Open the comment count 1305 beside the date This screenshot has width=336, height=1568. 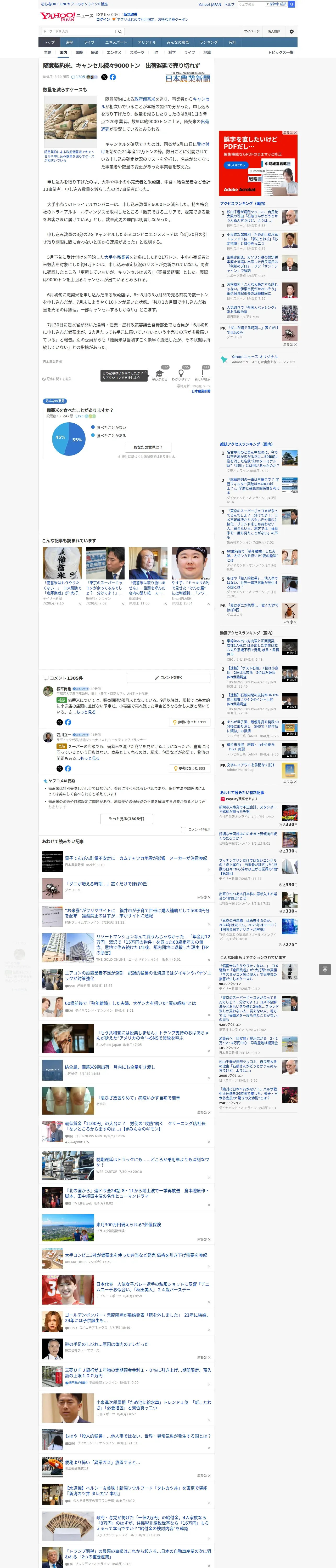[x=78, y=77]
